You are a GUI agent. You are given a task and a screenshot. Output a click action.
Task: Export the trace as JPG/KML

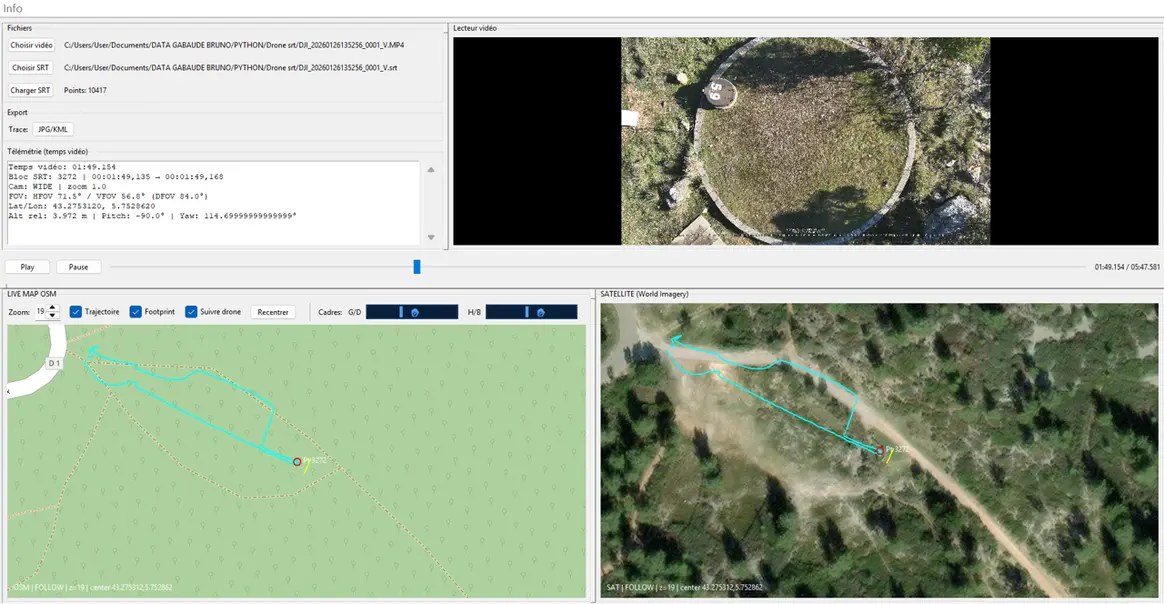53,129
